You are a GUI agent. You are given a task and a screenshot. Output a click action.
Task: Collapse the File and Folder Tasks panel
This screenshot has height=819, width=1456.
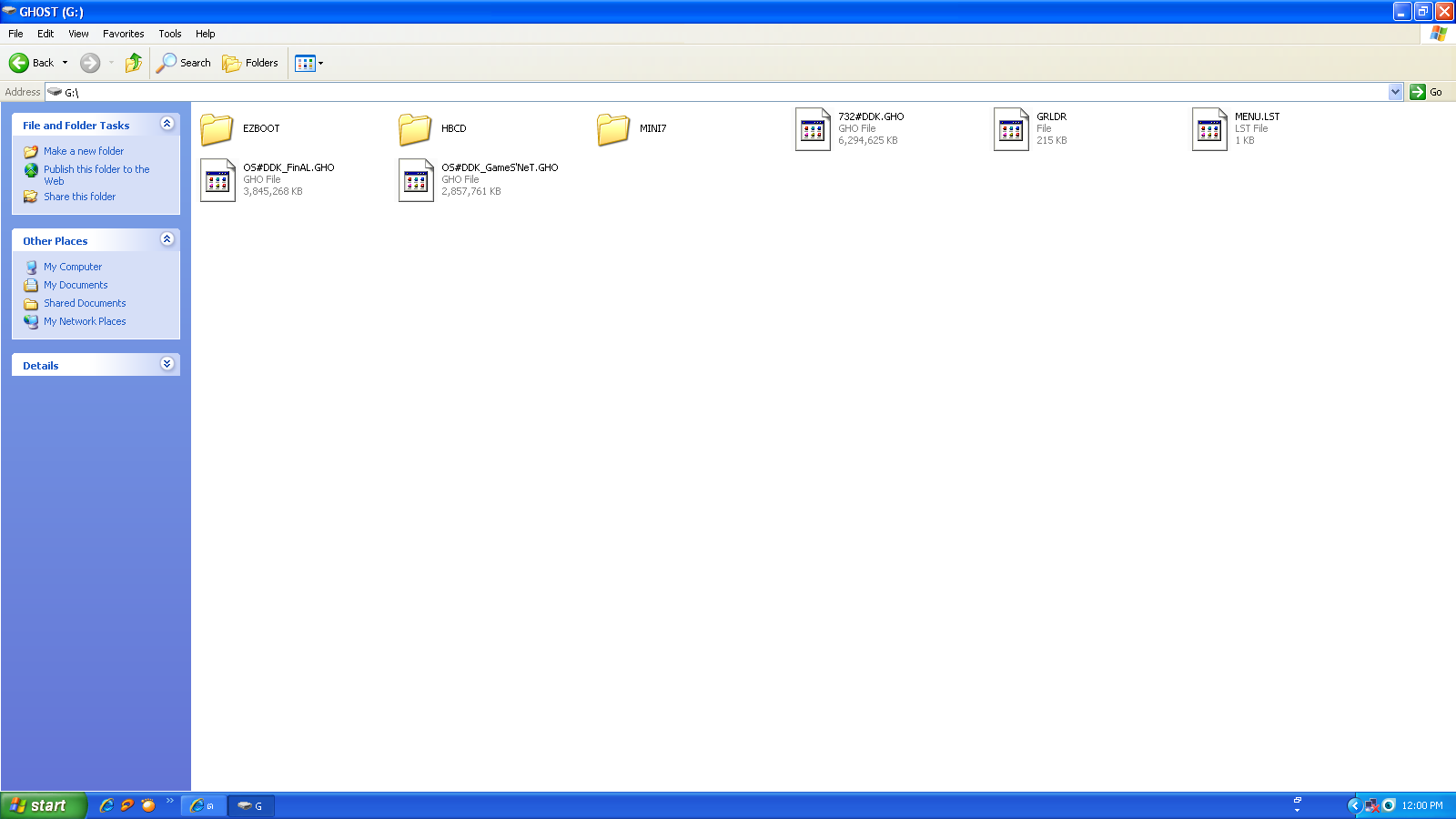click(167, 124)
